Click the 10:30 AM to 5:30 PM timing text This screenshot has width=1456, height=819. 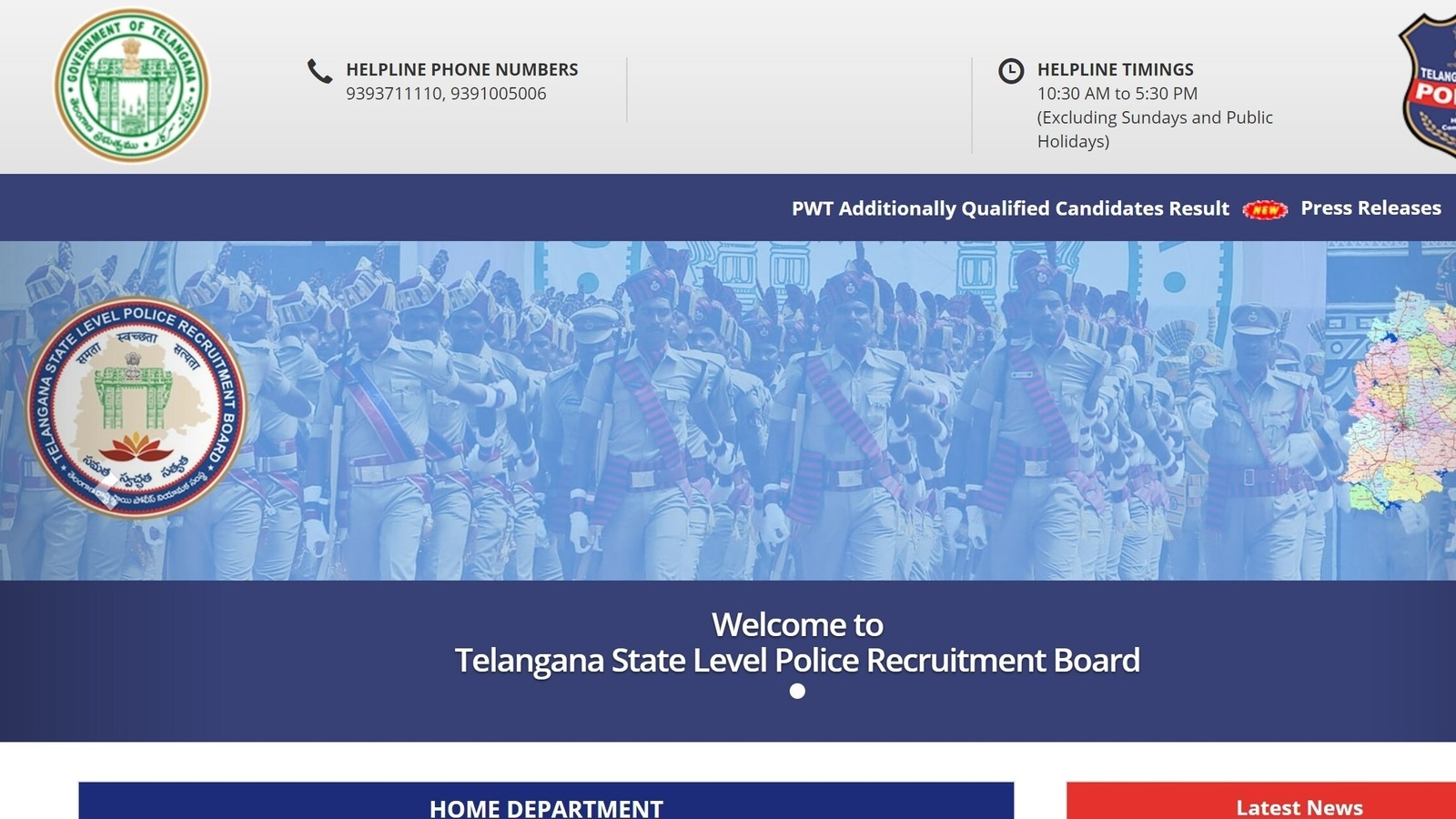coord(1117,94)
